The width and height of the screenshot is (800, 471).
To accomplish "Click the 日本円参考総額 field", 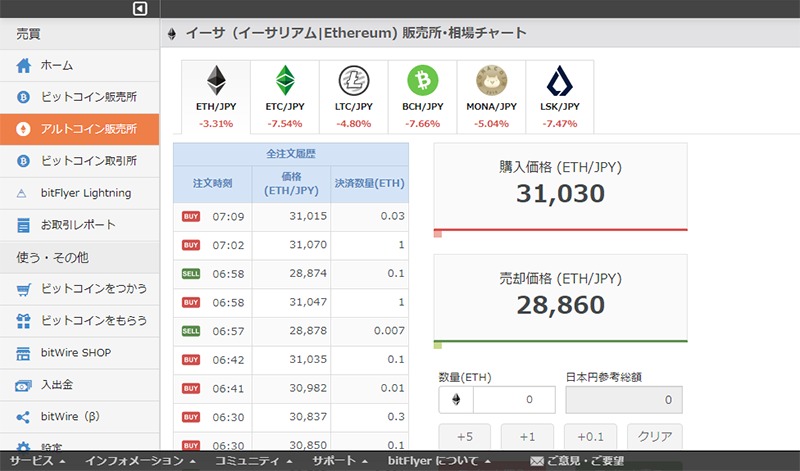I will click(623, 400).
